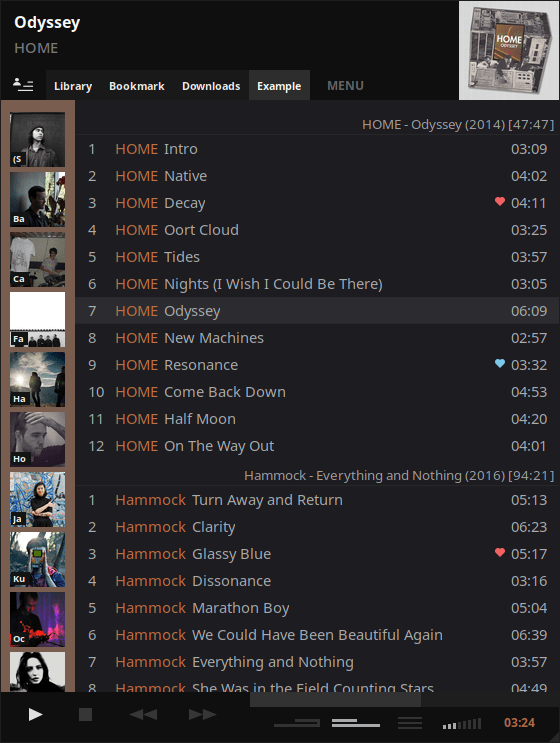Click the Play button
560x743 pixels.
click(36, 714)
